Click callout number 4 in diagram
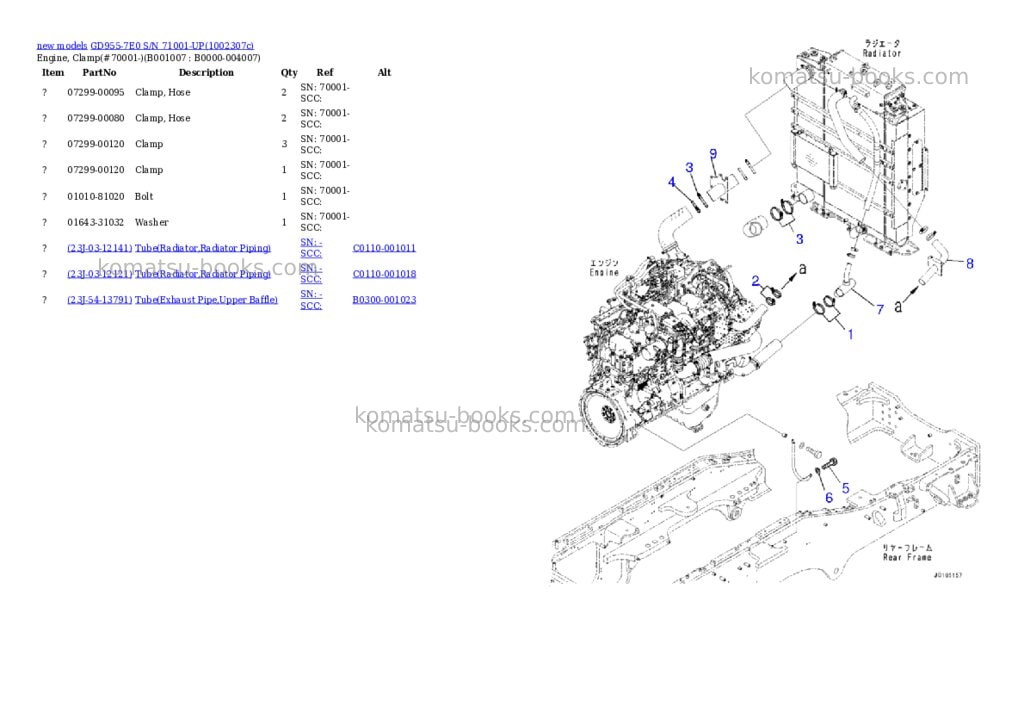This screenshot has height=725, width=1024. (671, 182)
